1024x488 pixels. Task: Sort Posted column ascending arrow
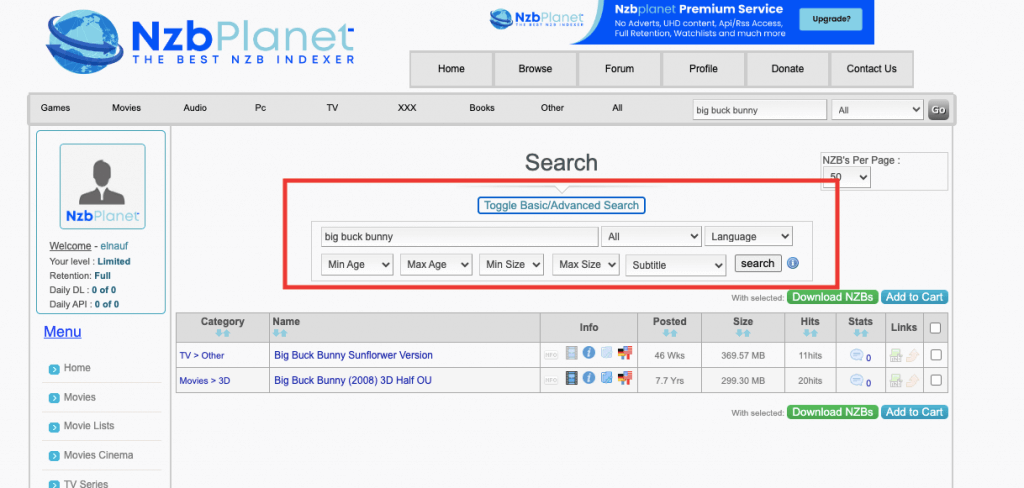pyautogui.click(x=673, y=333)
